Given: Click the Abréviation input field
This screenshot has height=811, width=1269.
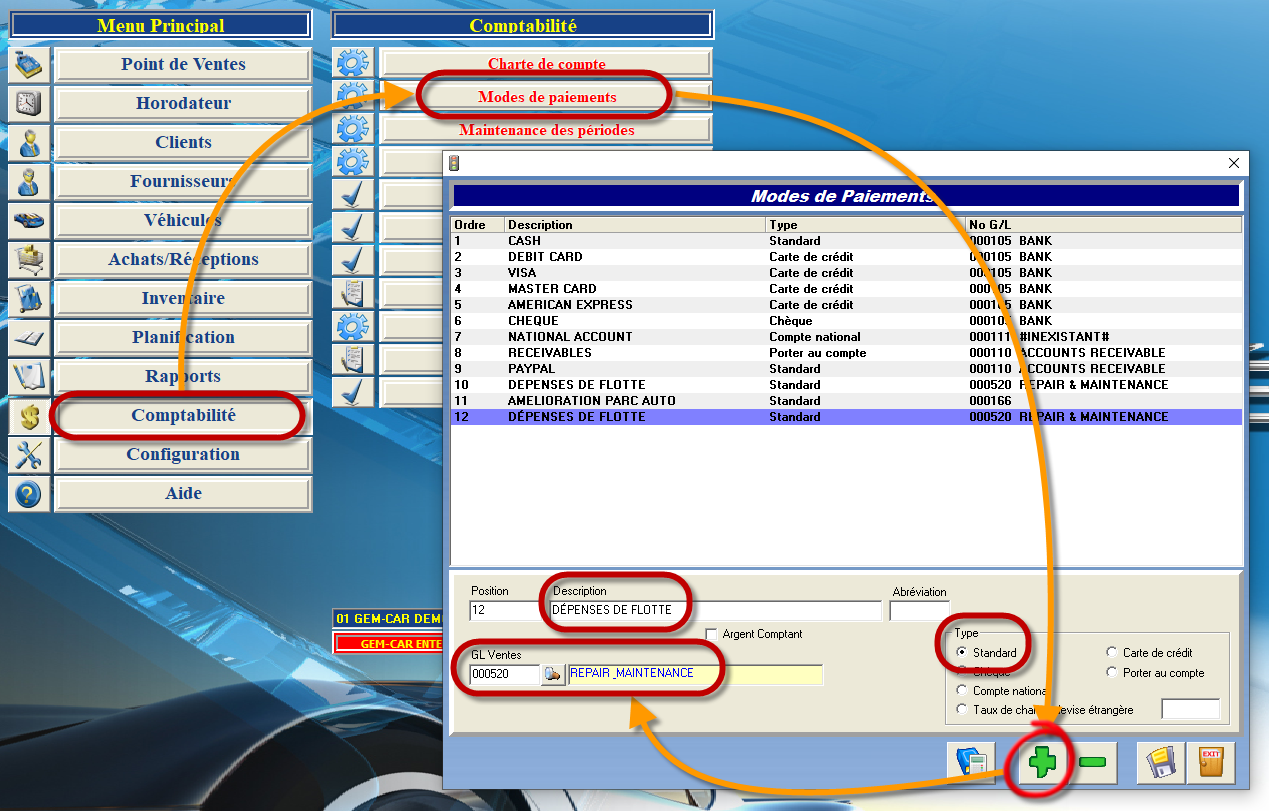Looking at the screenshot, I should (x=919, y=610).
